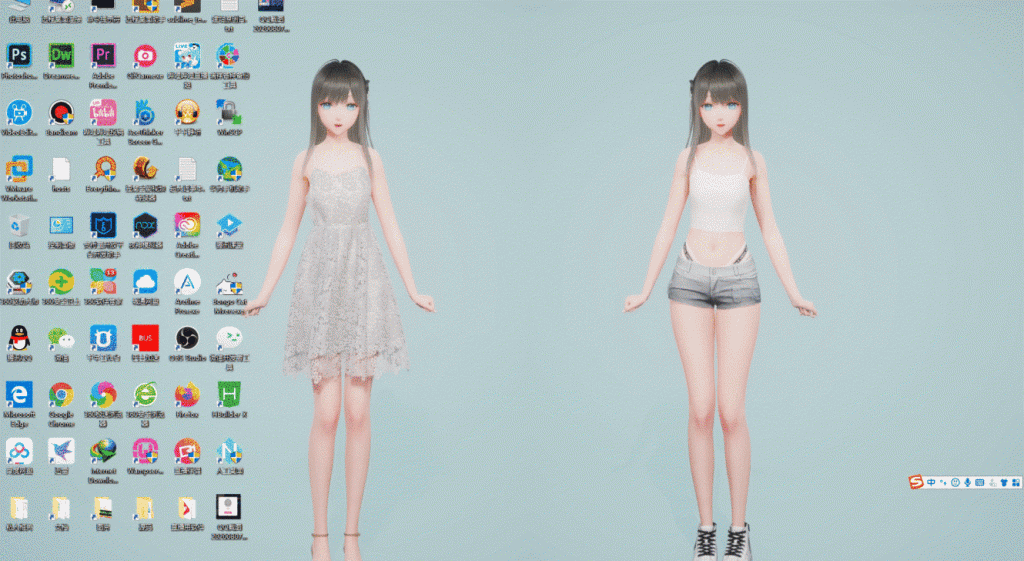Select the Photoshop desktop shortcut
The width and height of the screenshot is (1024, 561).
click(x=19, y=56)
